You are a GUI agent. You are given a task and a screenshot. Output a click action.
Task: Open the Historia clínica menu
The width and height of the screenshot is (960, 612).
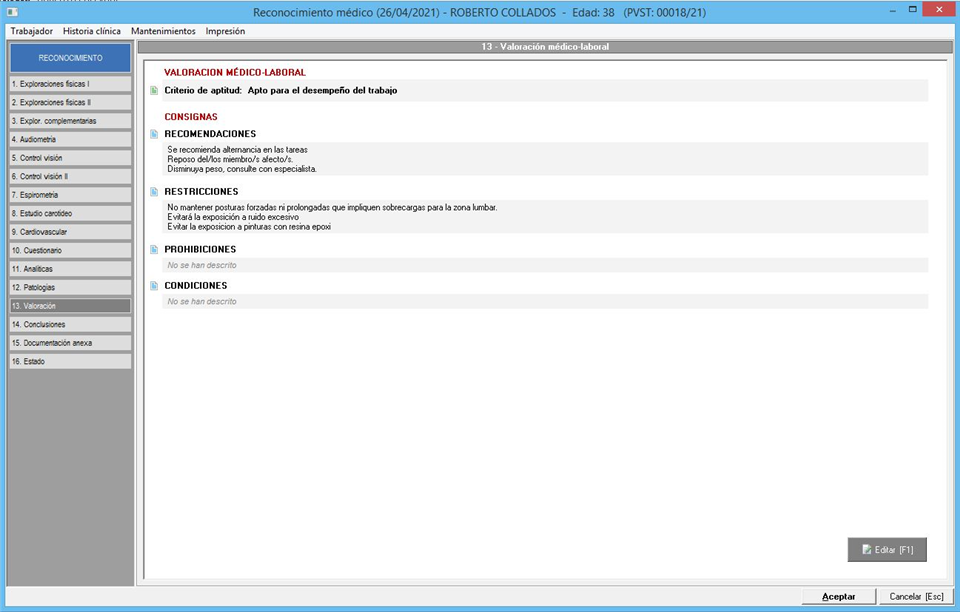(92, 31)
